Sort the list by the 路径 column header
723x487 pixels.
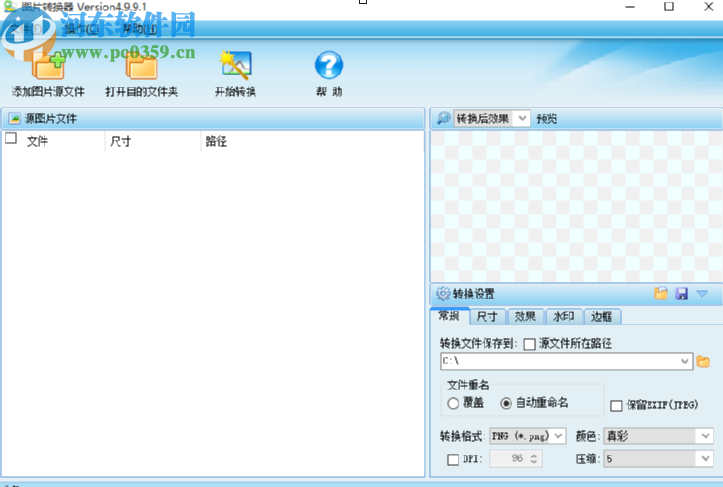coord(216,141)
